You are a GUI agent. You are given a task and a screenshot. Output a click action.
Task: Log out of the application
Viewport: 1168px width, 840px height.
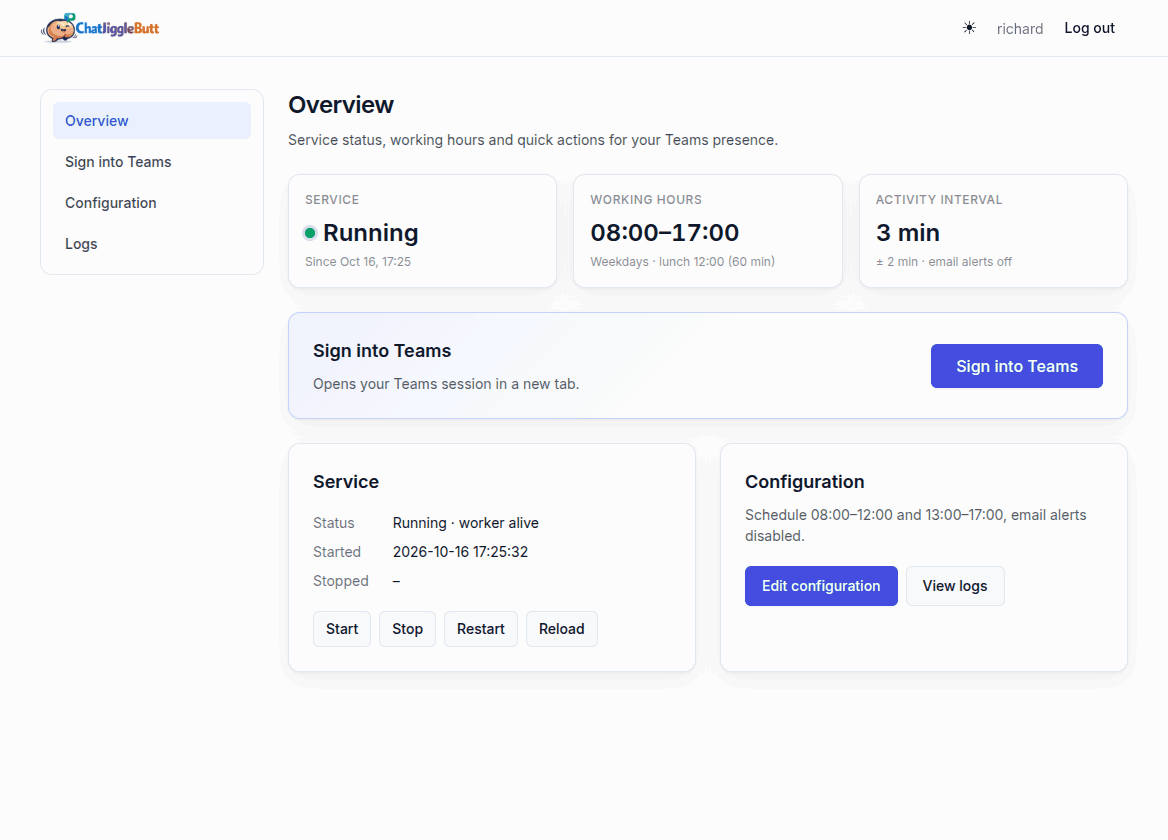1089,28
